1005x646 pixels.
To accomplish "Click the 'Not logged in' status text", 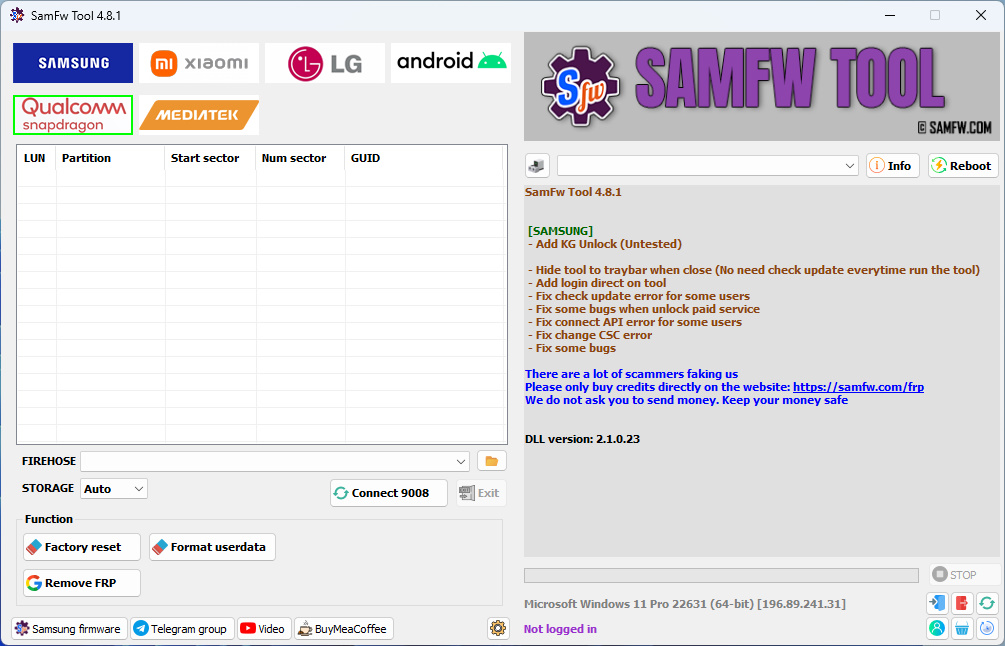I will tap(560, 629).
